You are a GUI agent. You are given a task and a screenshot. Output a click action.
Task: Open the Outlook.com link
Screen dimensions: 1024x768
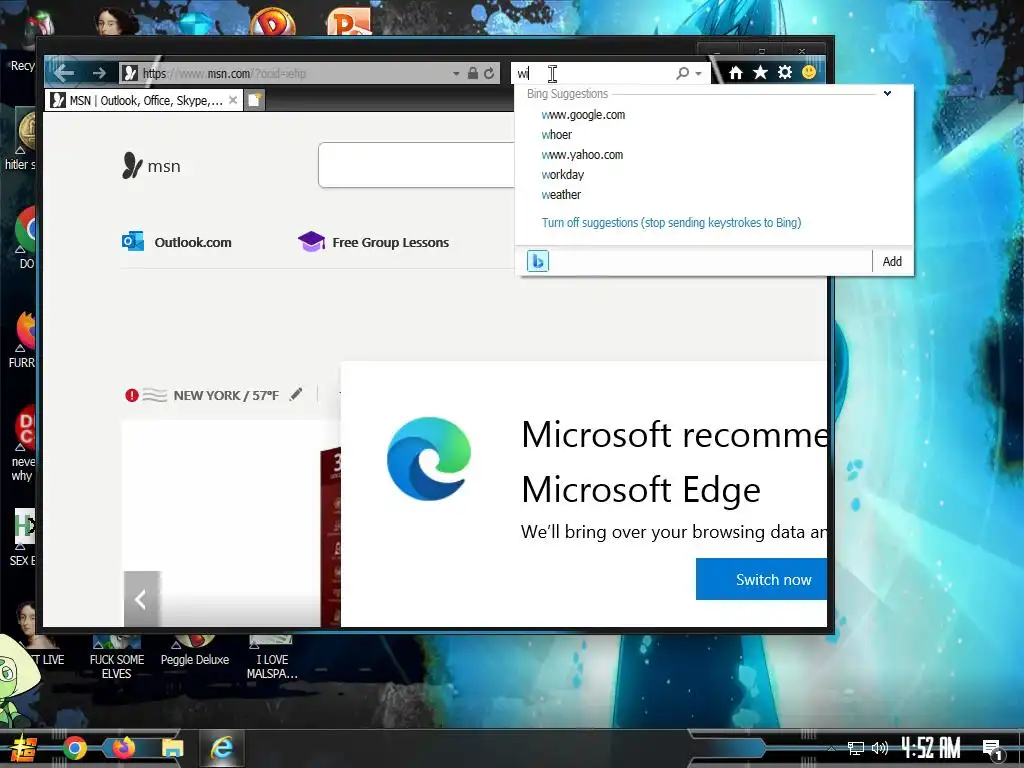click(176, 242)
